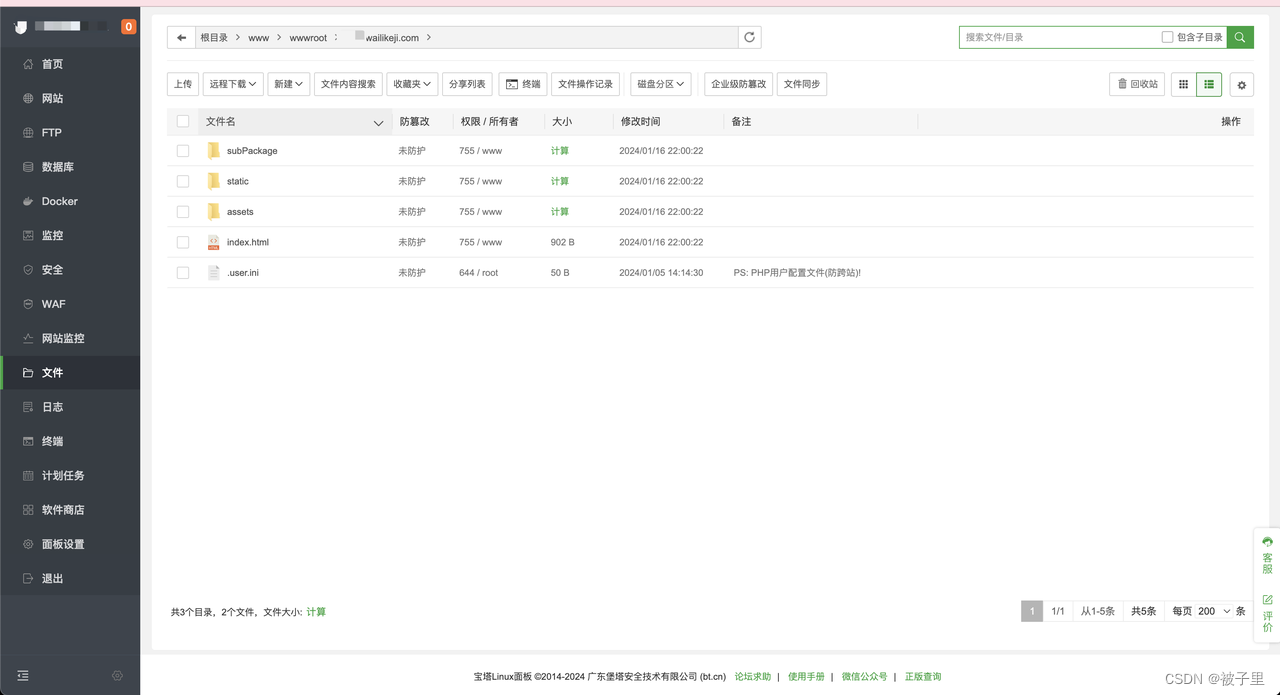Click page number 1 in pagination
This screenshot has height=695, width=1280.
[1032, 611]
